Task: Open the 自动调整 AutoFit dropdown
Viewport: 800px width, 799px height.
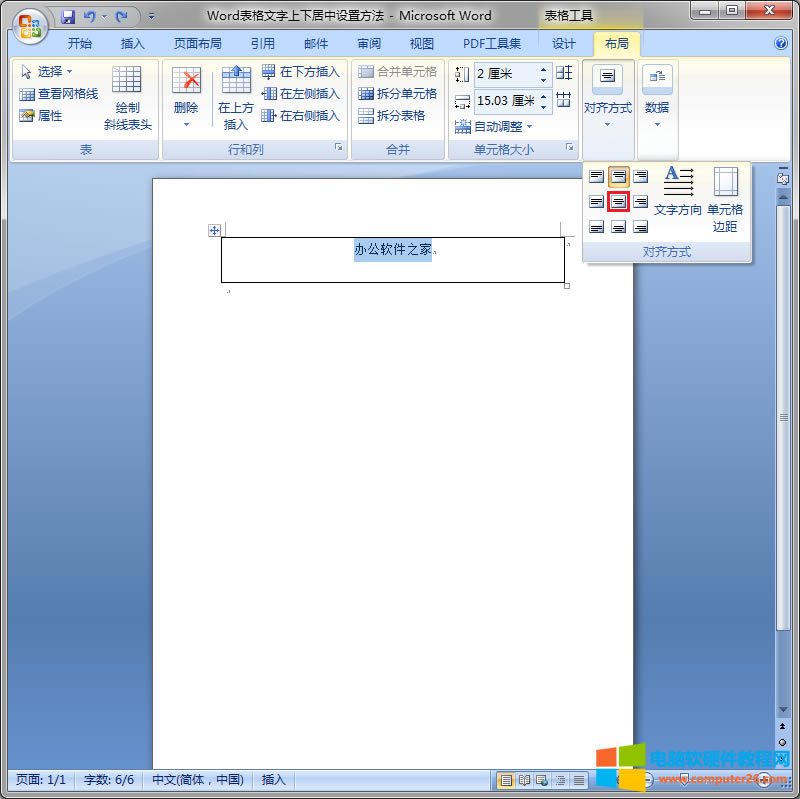Action: [x=500, y=126]
